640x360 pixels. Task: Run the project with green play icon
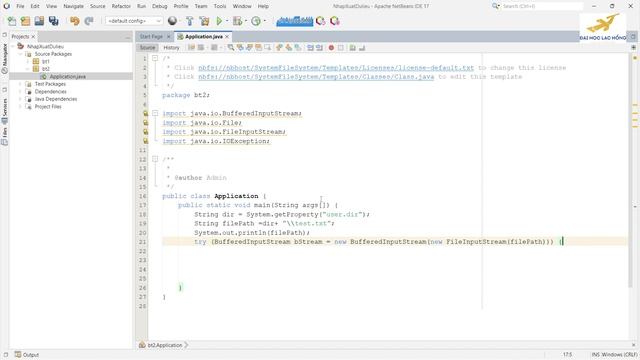point(219,21)
